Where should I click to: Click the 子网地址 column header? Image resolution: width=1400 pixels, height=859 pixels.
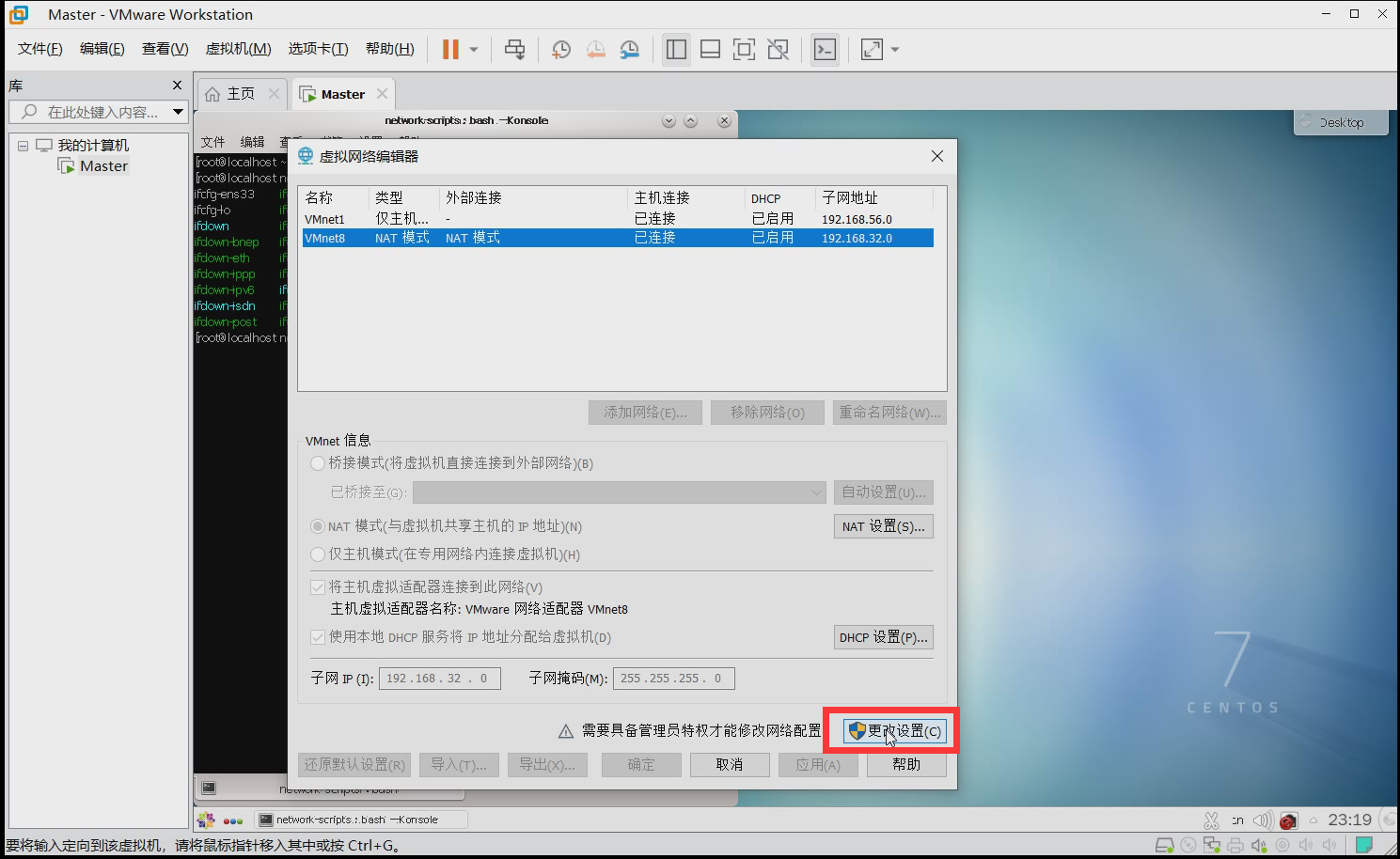click(x=875, y=198)
